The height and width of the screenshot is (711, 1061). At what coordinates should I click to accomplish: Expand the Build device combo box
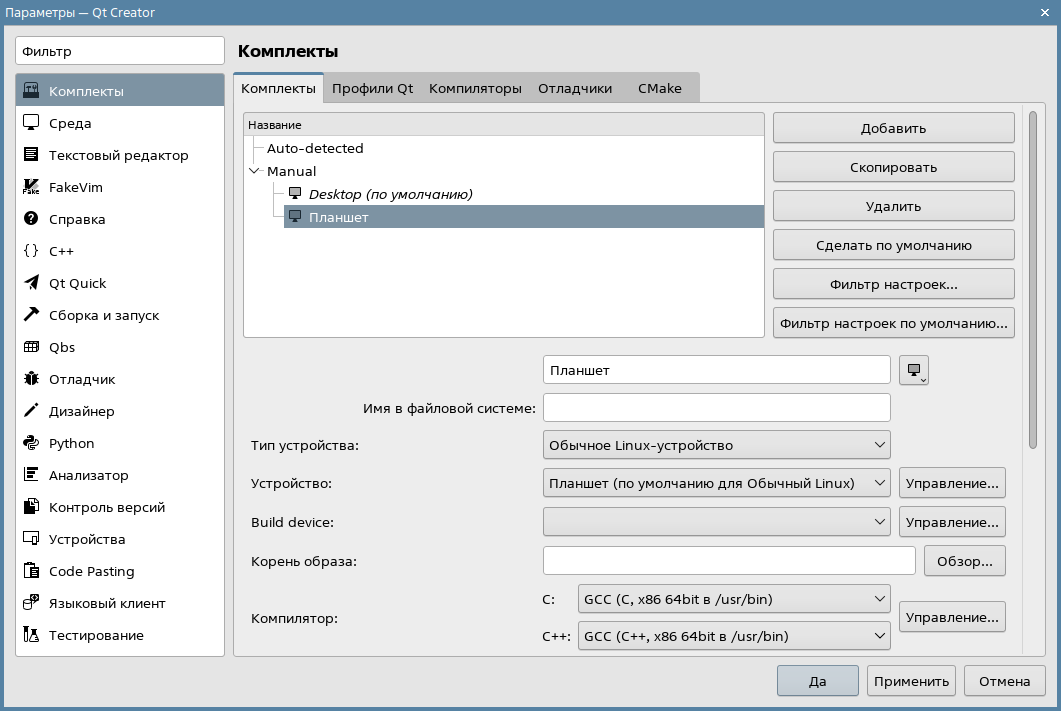coord(716,522)
